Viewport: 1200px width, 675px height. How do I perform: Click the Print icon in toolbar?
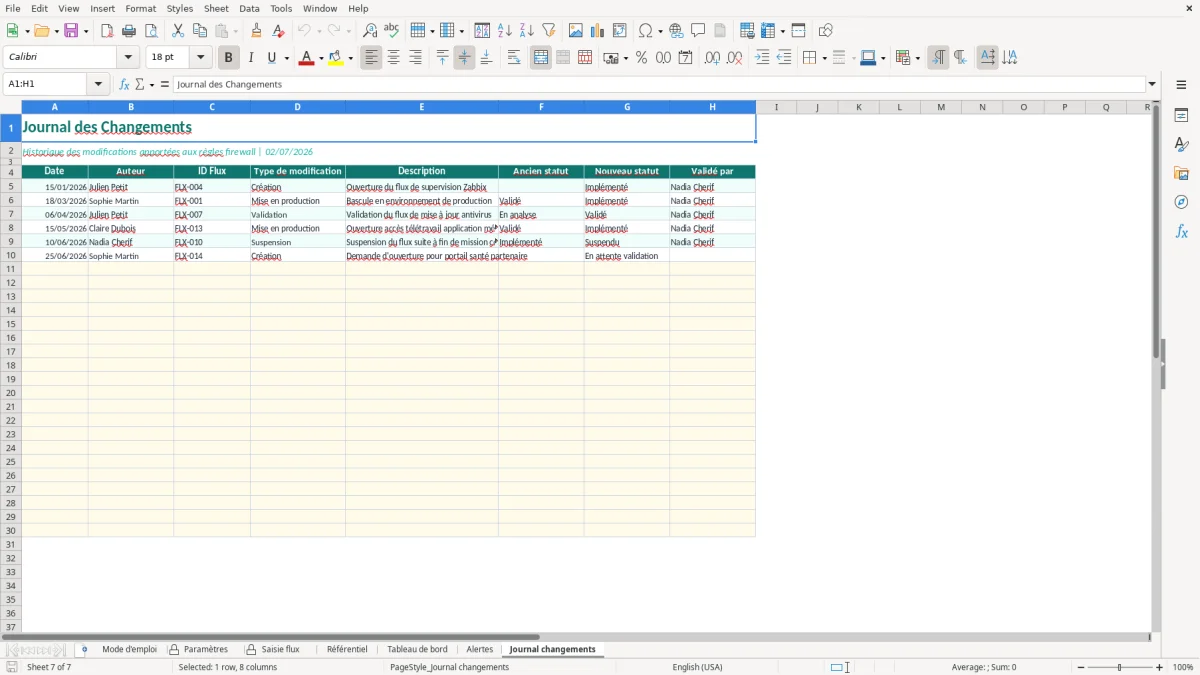(x=129, y=31)
